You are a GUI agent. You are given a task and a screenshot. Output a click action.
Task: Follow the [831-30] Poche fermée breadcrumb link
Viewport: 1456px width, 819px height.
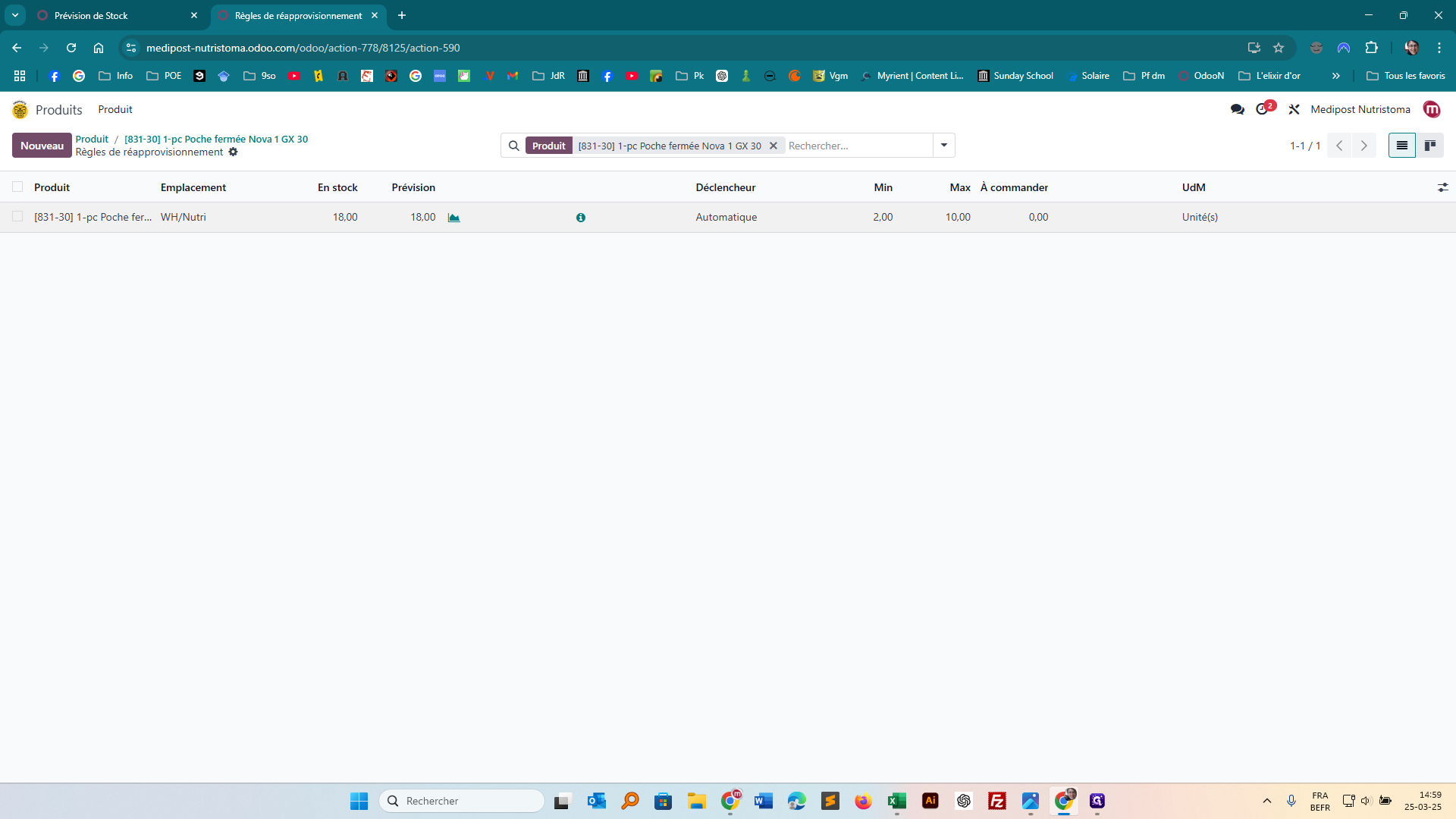pos(216,139)
